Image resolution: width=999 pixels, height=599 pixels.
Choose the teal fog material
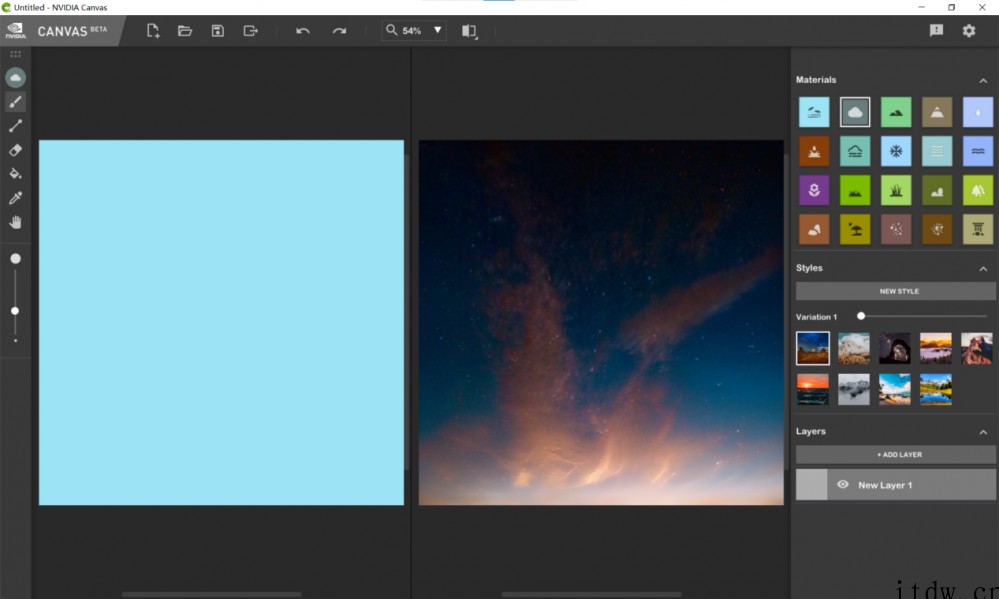point(855,152)
